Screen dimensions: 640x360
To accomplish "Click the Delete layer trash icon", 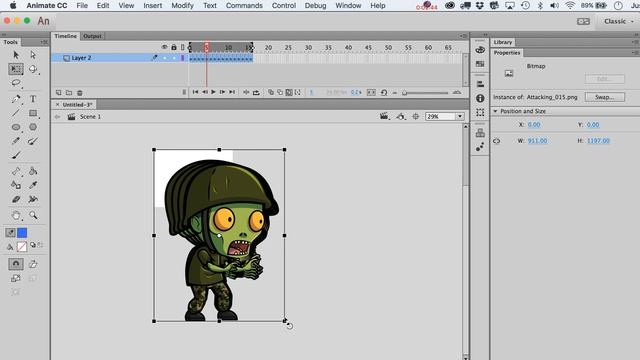I will [80, 93].
